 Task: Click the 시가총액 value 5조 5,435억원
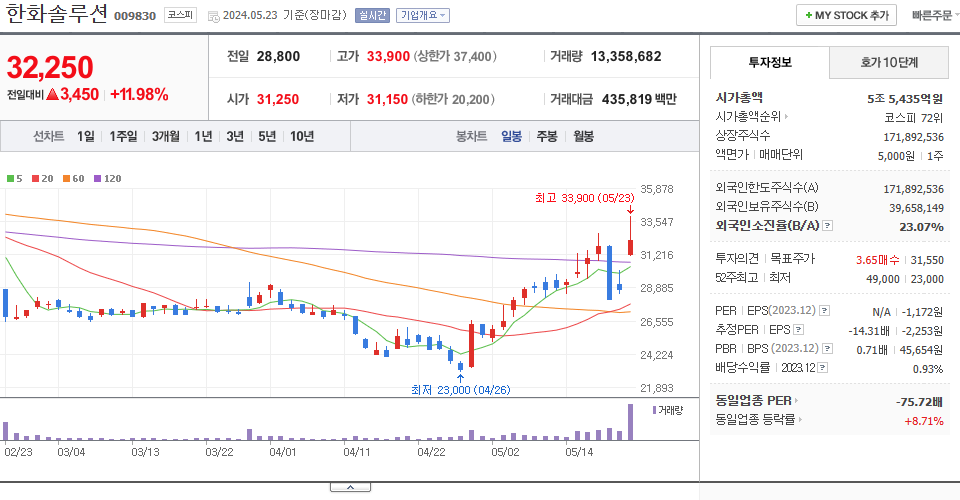(x=905, y=99)
